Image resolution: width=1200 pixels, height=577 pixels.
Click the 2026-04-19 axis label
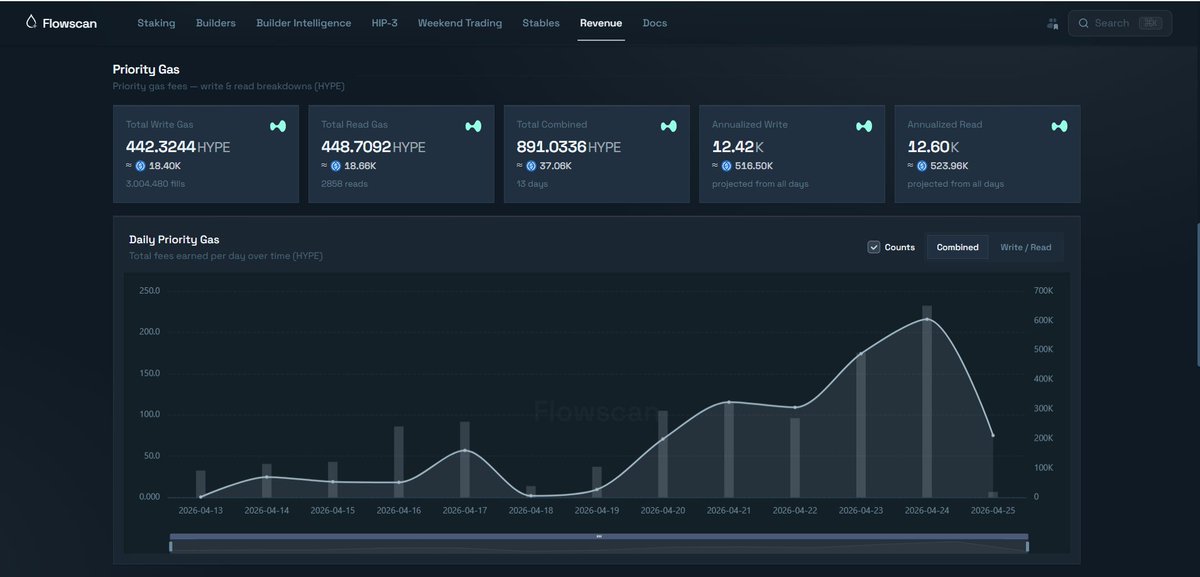pos(597,510)
